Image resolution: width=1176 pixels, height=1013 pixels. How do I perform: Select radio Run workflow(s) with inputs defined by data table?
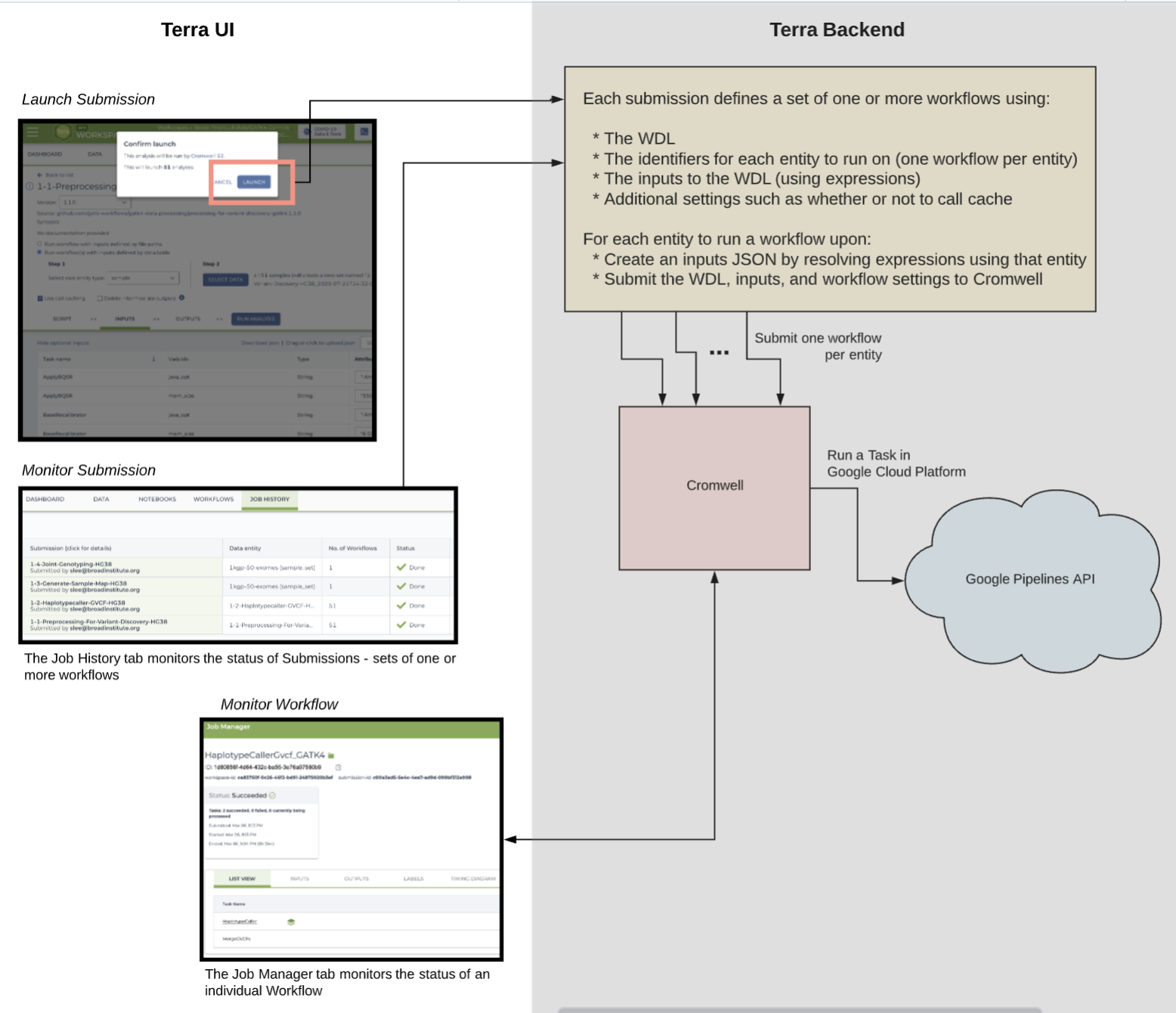[39, 252]
